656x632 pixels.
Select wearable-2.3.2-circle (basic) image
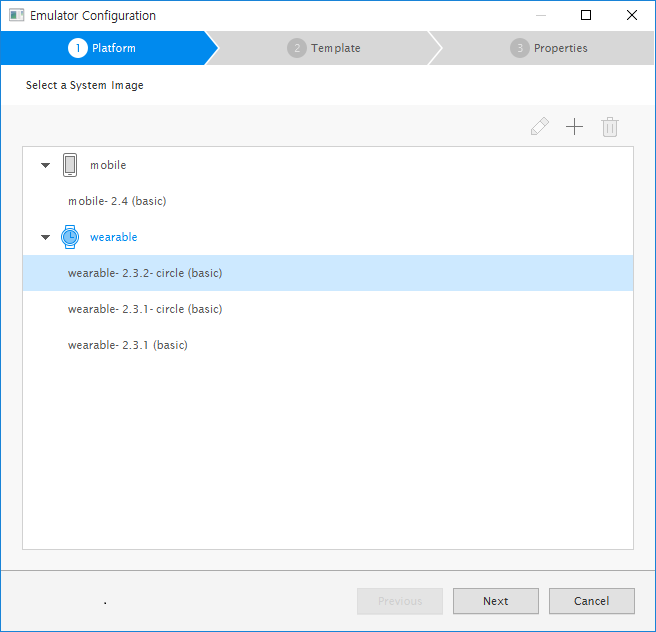[x=145, y=273]
